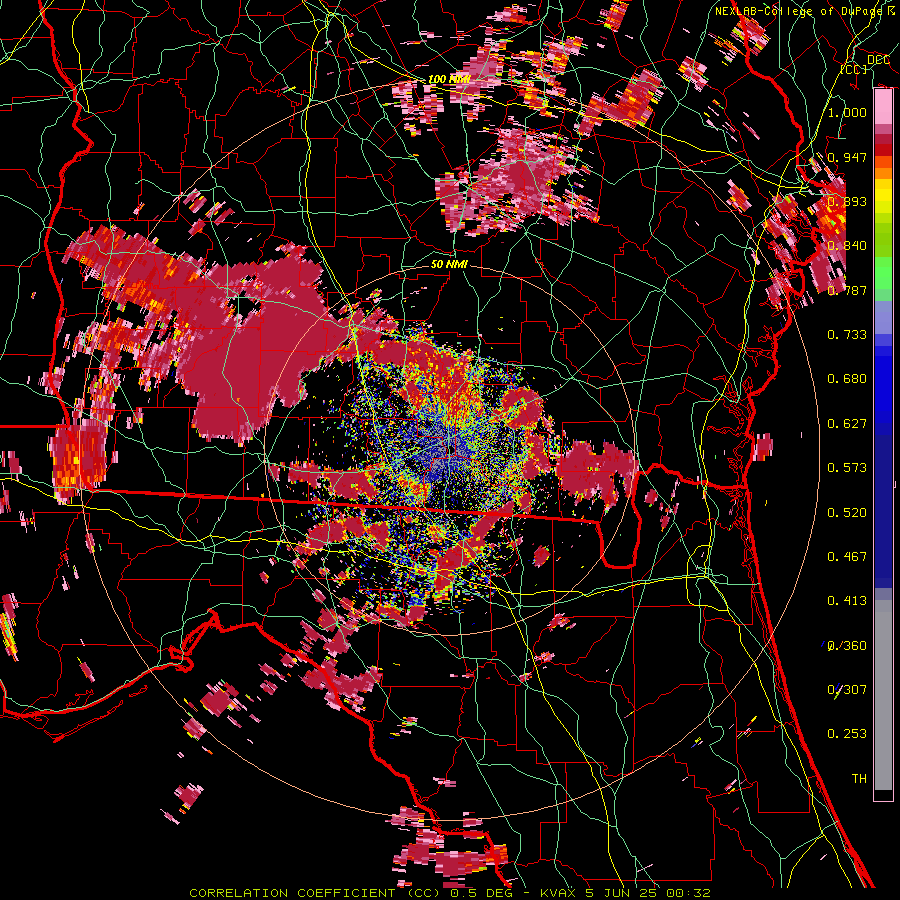Select the 0.360 scale label
Viewport: 900px width, 900px height.
[847, 646]
